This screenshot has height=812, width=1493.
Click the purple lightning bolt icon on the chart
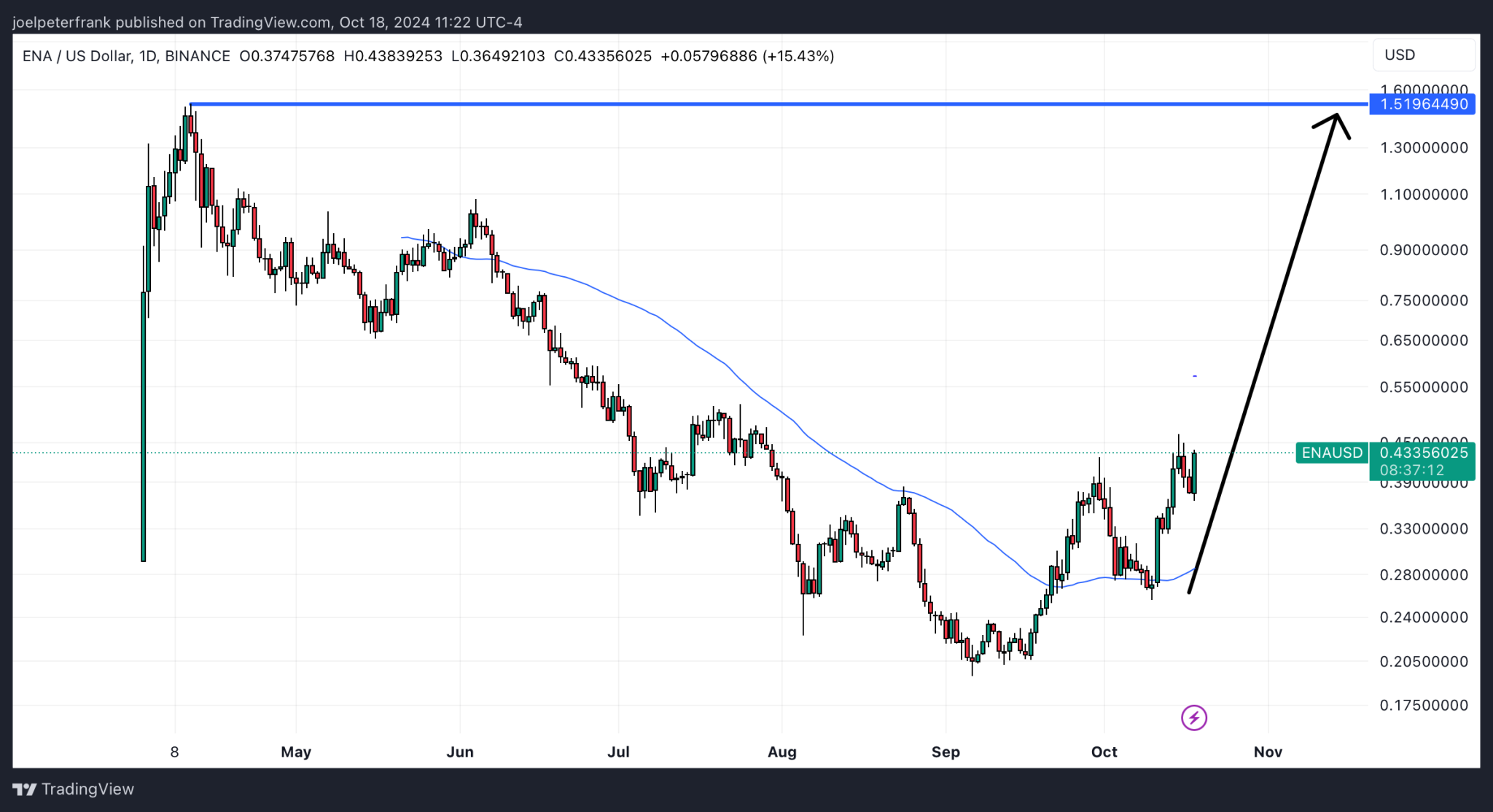1193,718
